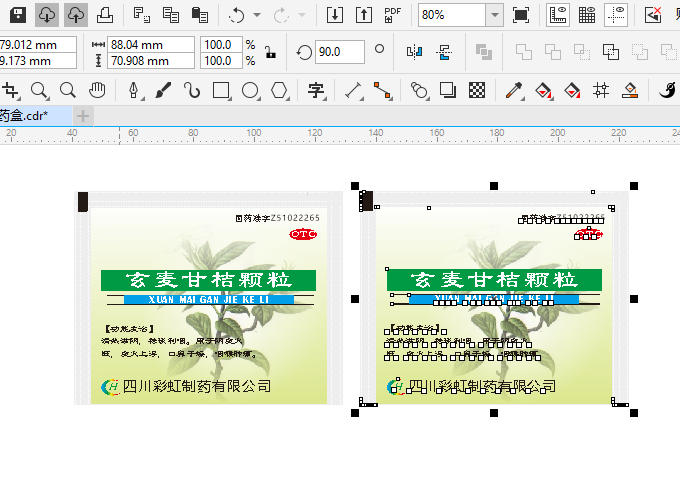The height and width of the screenshot is (493, 680).
Task: Click the top-center selection handle
Action: click(x=494, y=186)
